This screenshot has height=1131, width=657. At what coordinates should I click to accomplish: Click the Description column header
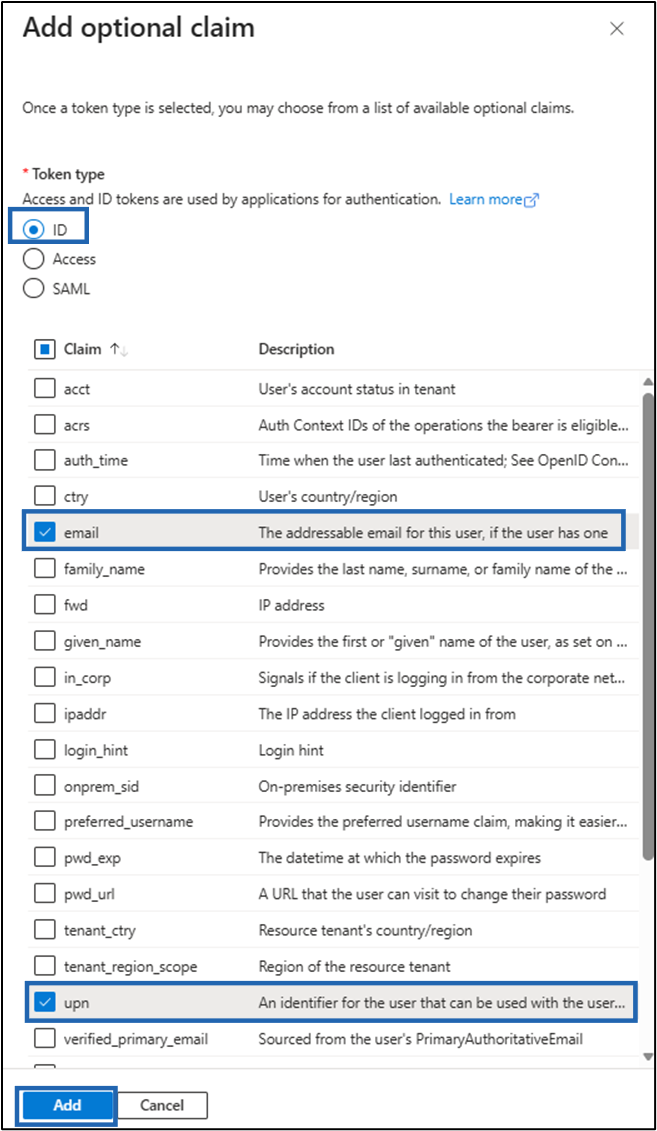296,349
